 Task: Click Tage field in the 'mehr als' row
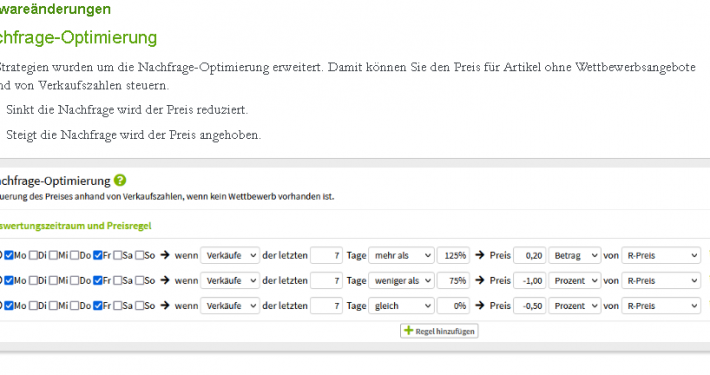[326, 255]
